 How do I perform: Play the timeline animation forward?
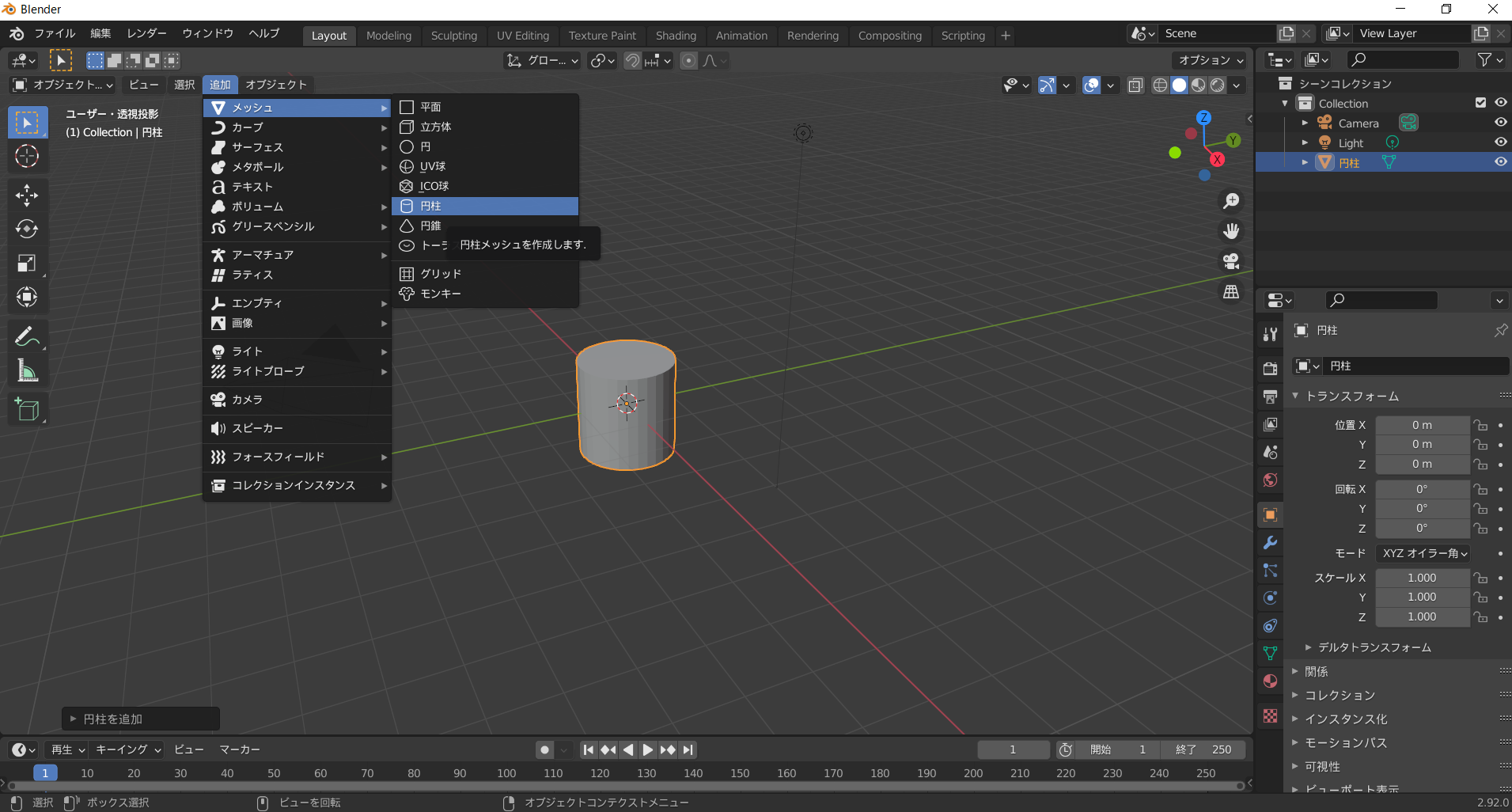[648, 749]
